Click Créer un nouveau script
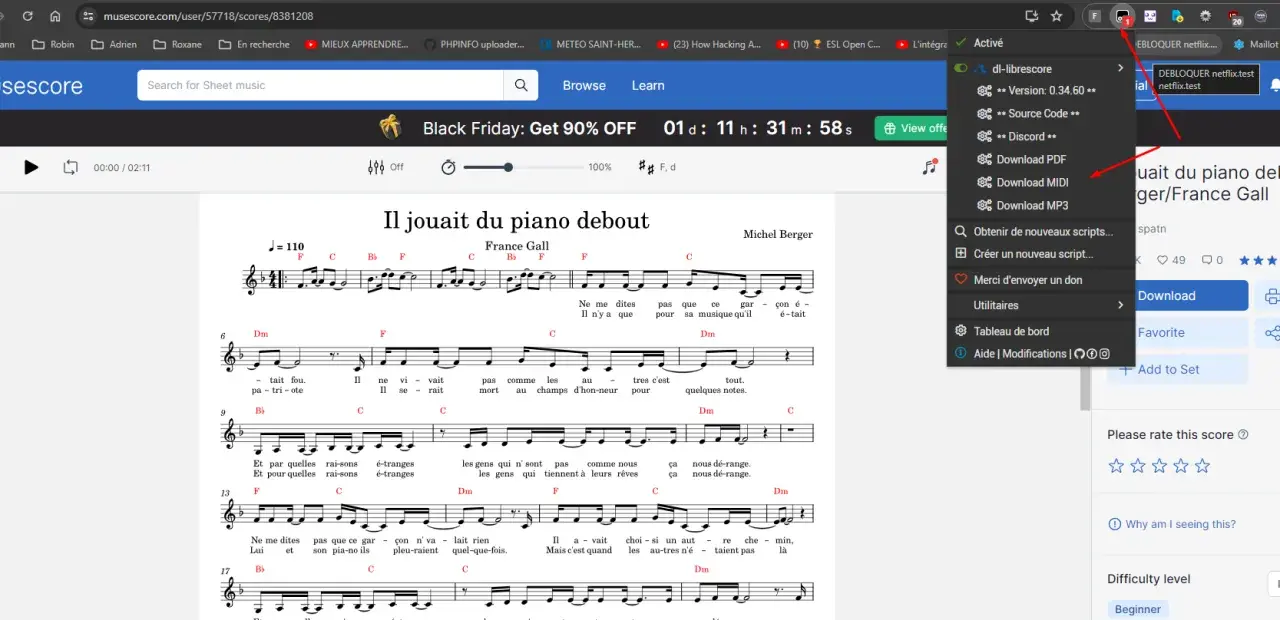The width and height of the screenshot is (1280, 620). (1041, 255)
